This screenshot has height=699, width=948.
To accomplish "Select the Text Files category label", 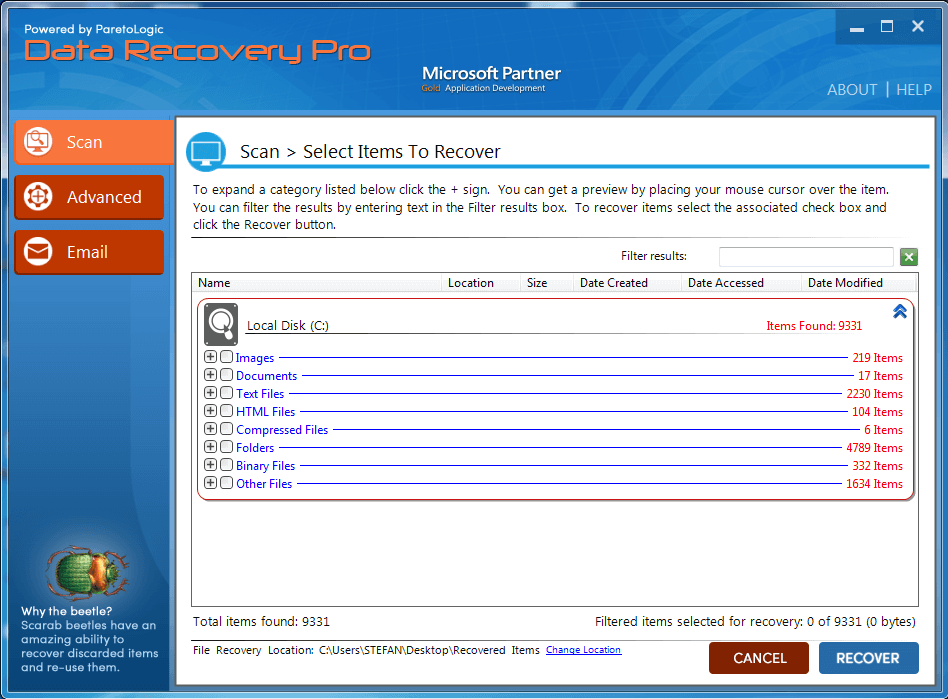I will click(260, 394).
